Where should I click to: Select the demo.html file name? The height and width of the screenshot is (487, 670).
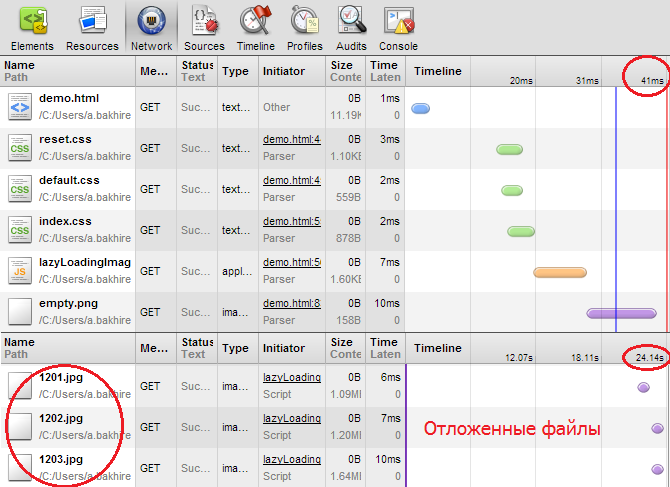[x=69, y=98]
